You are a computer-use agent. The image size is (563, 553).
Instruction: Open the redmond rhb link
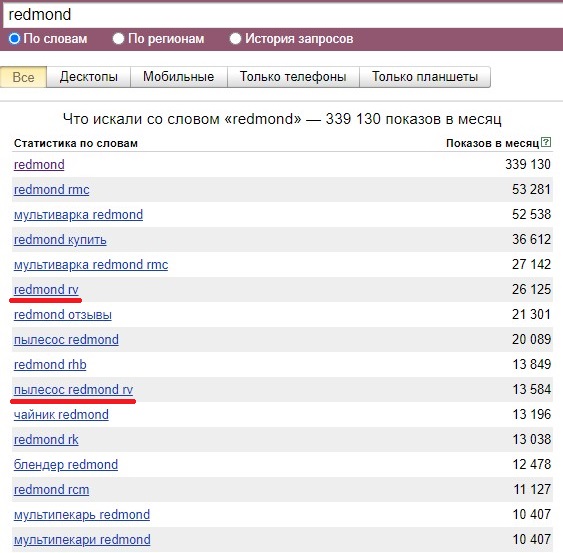point(50,365)
